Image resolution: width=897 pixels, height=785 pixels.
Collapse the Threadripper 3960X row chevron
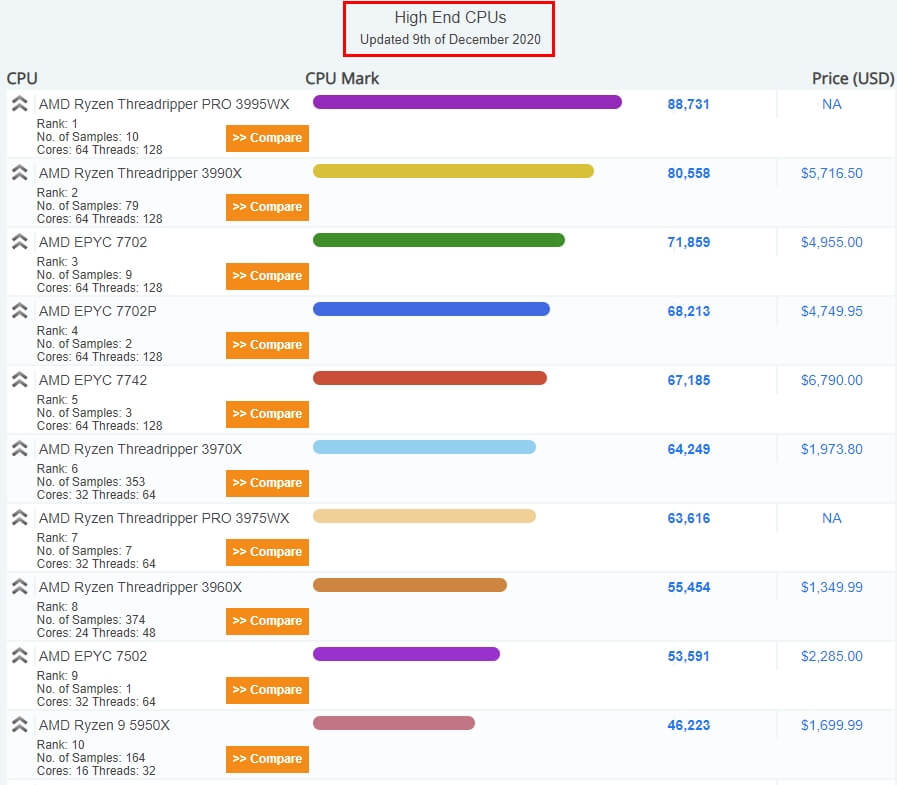coord(19,586)
